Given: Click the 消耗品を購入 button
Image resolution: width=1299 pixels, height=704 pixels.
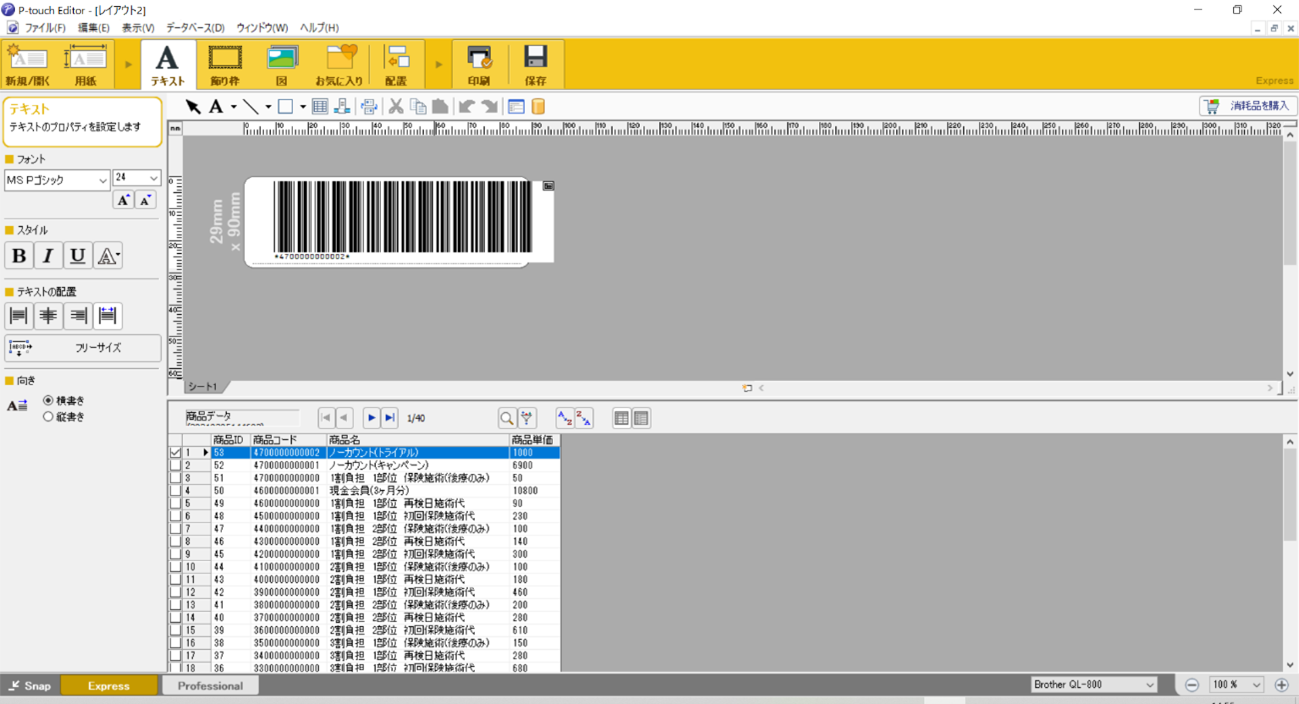Looking at the screenshot, I should coord(1248,106).
